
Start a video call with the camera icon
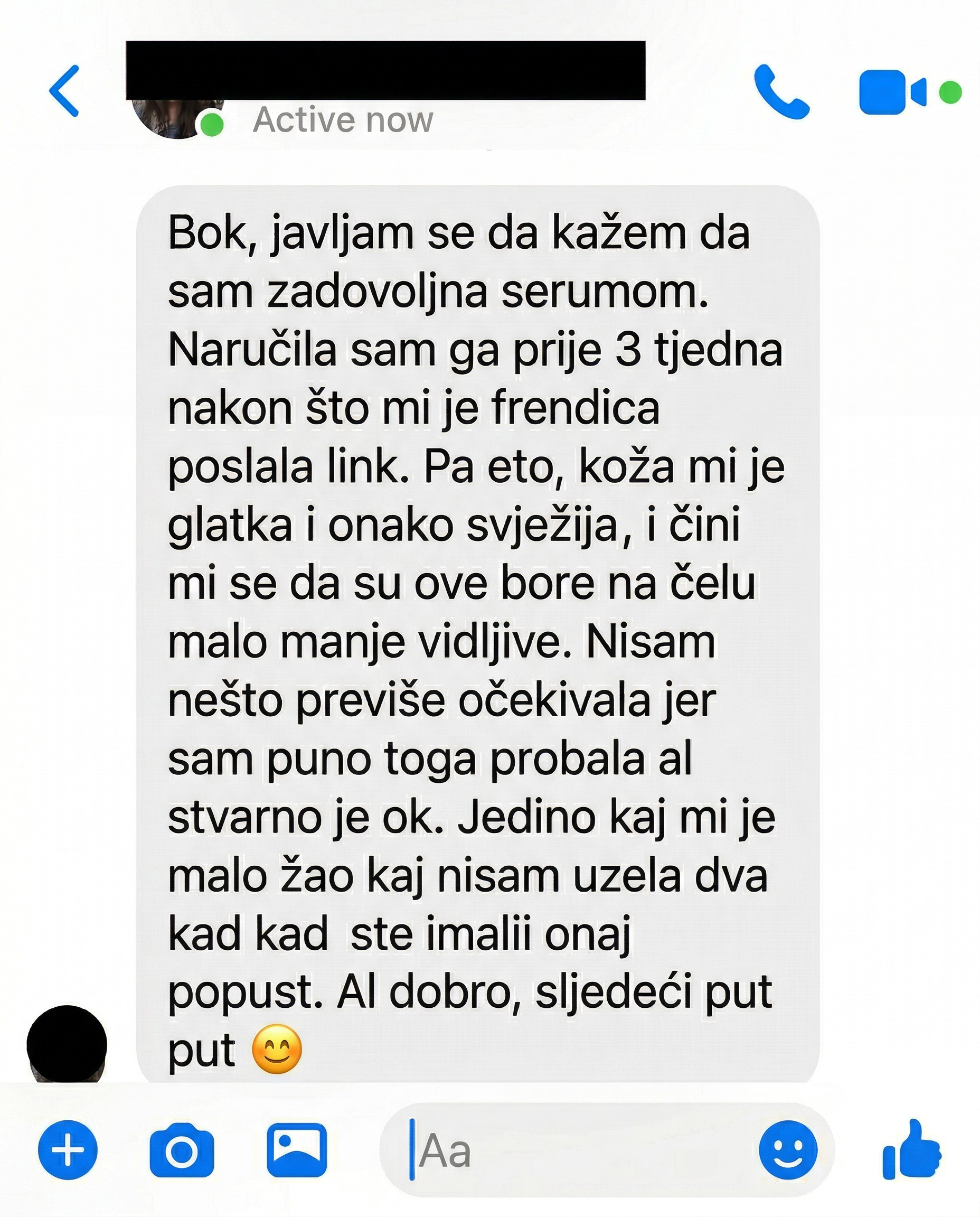892,92
